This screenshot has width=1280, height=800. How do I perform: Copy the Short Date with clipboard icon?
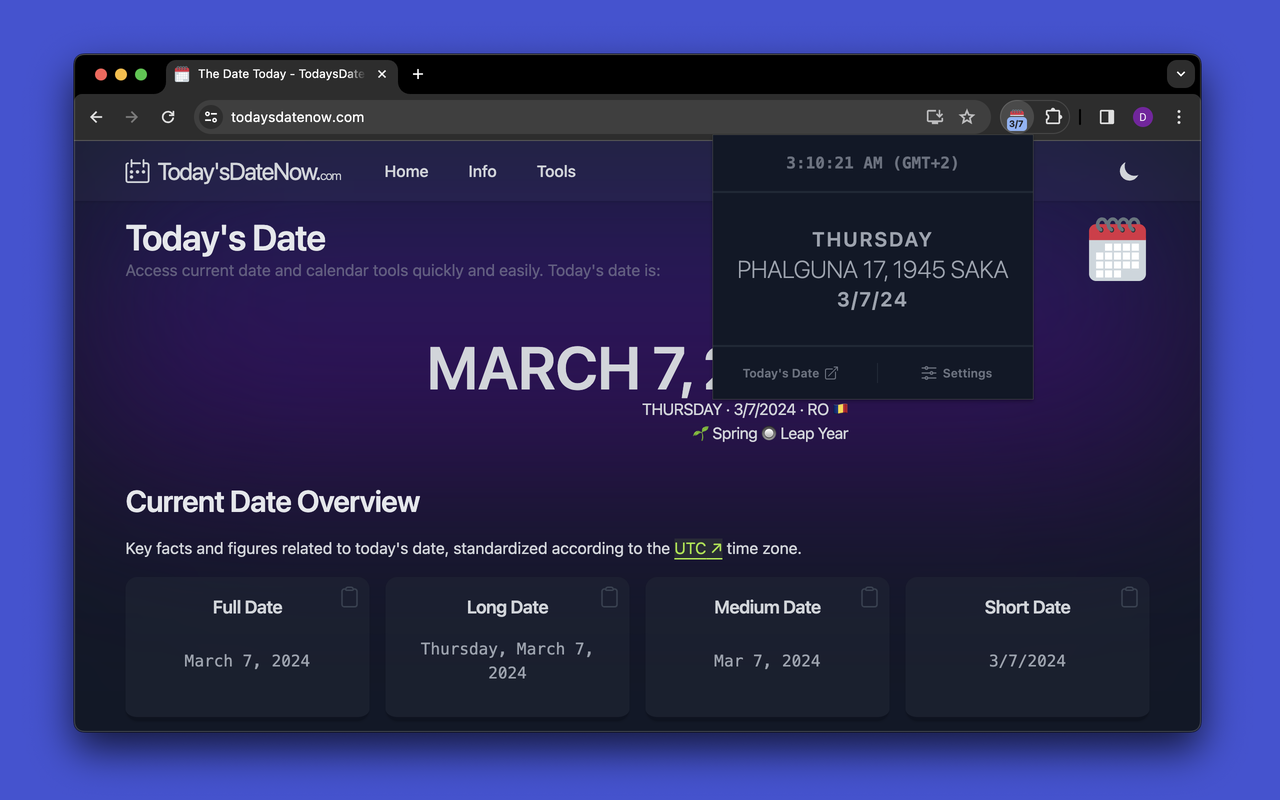click(x=1129, y=597)
